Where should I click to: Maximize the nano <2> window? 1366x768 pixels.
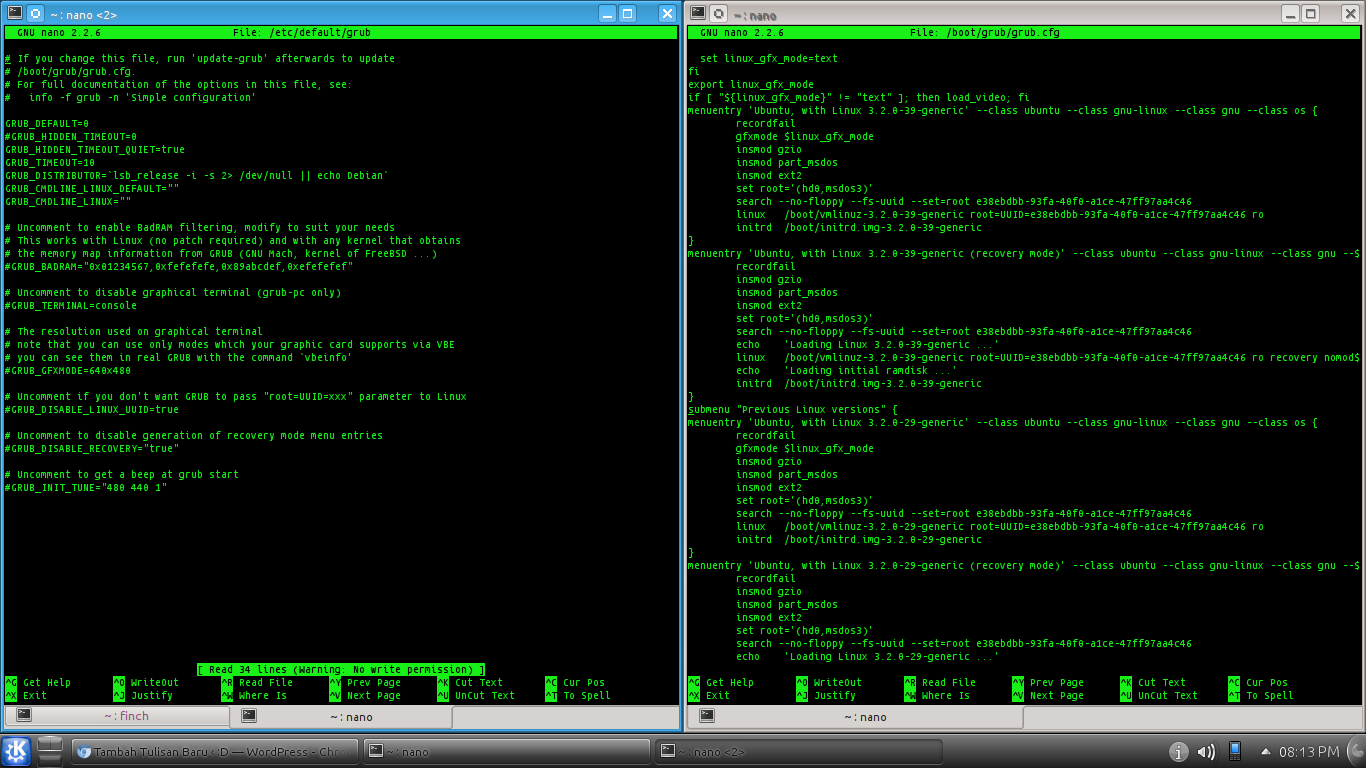(627, 13)
